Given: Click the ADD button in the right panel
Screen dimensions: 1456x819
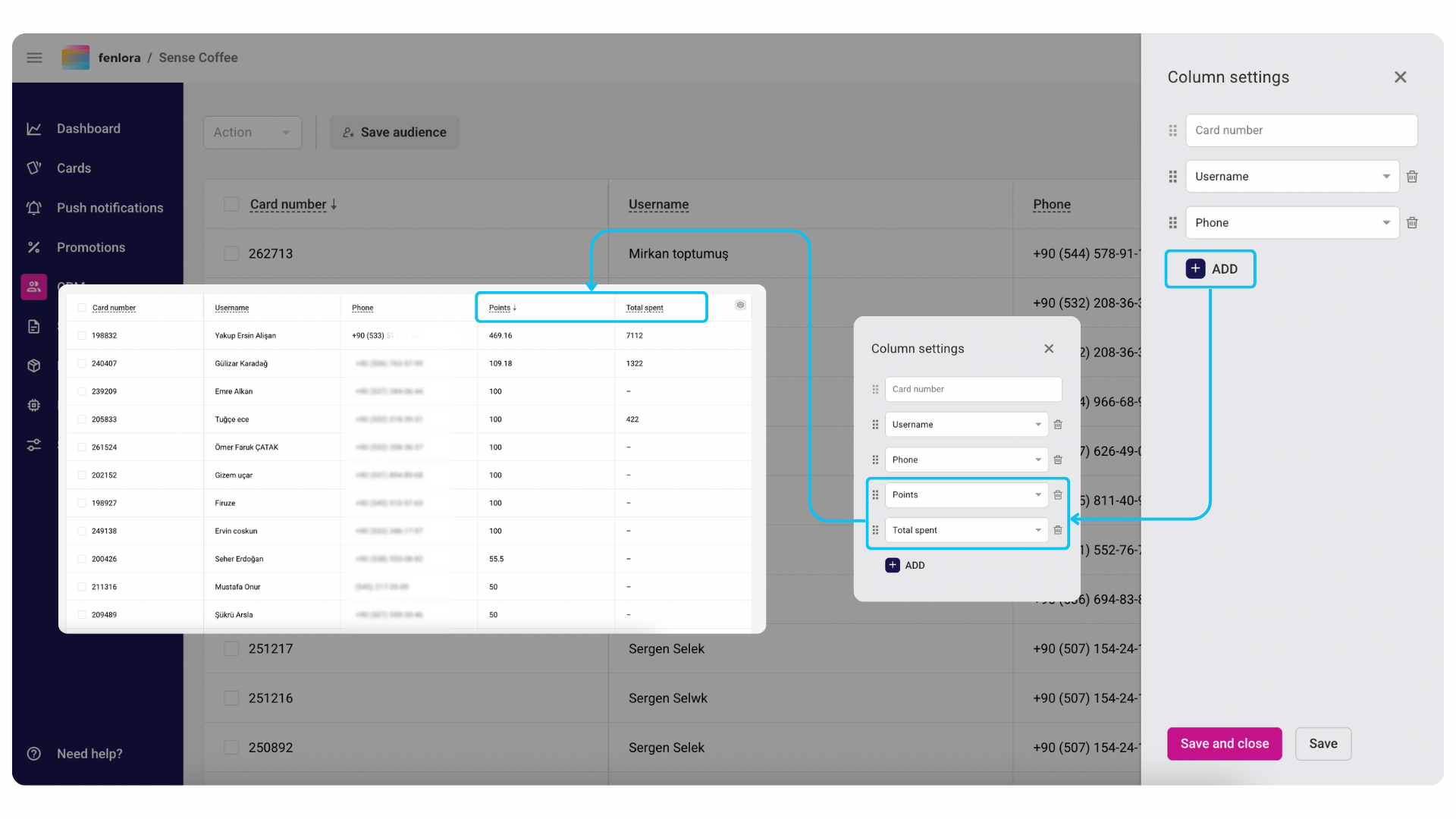Looking at the screenshot, I should click(1211, 269).
